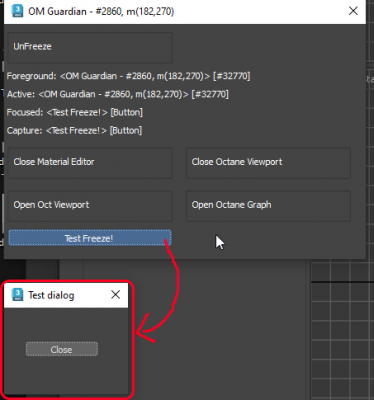The height and width of the screenshot is (400, 374).
Task: Trigger the Test Freeze! button
Action: tap(90, 238)
